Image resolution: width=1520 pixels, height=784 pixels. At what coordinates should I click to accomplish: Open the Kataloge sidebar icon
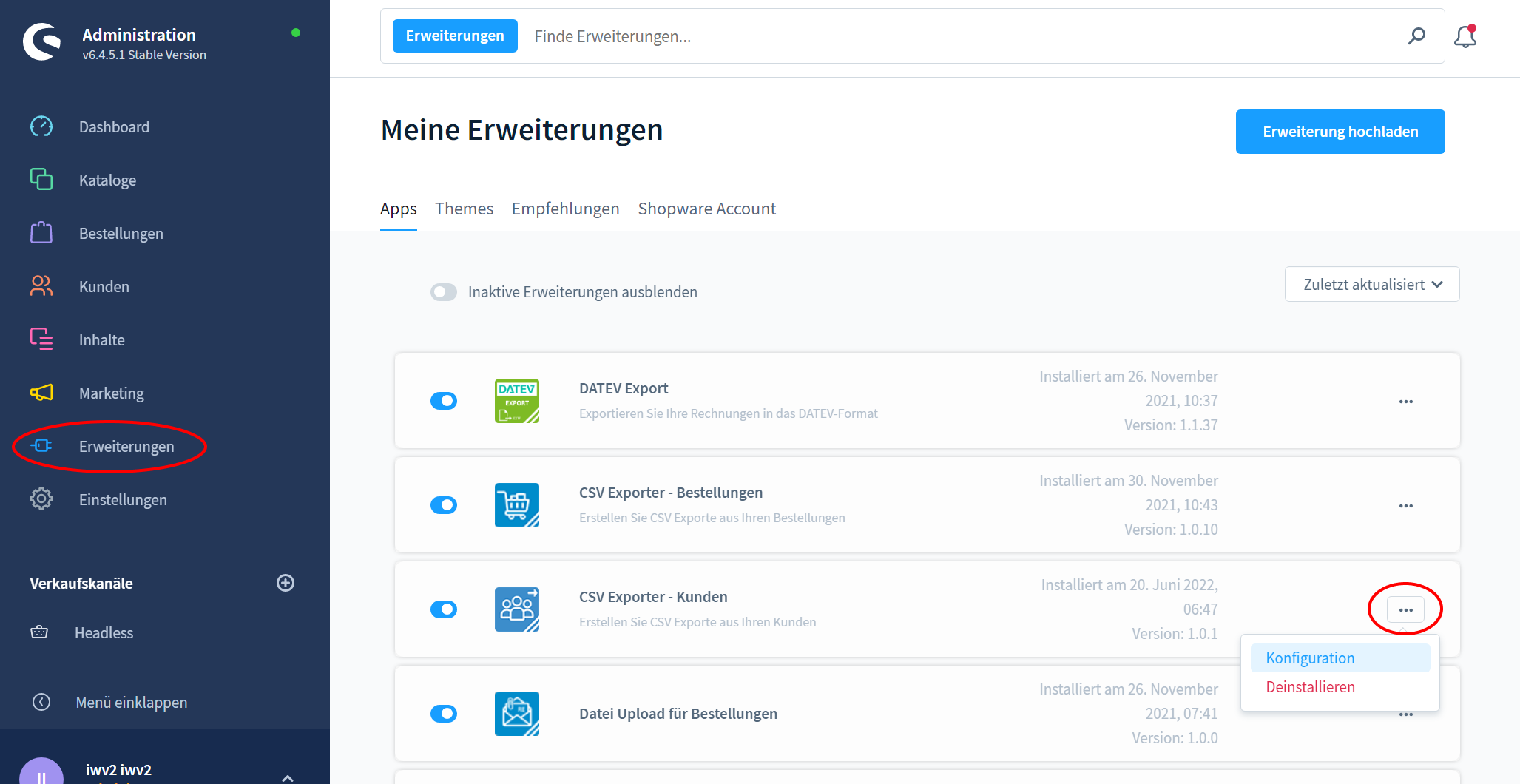(41, 180)
